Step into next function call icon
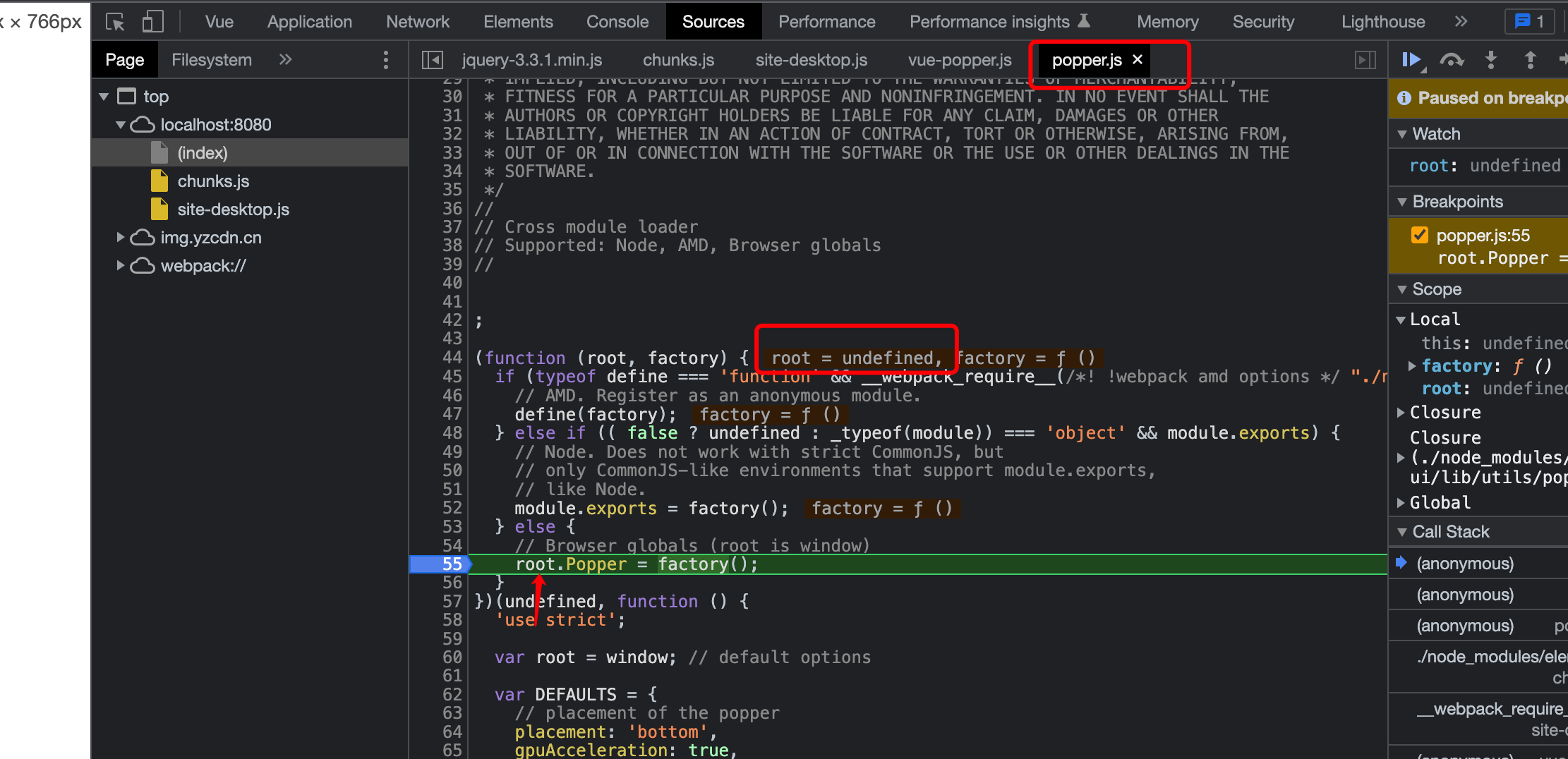The height and width of the screenshot is (759, 1568). (x=1490, y=60)
